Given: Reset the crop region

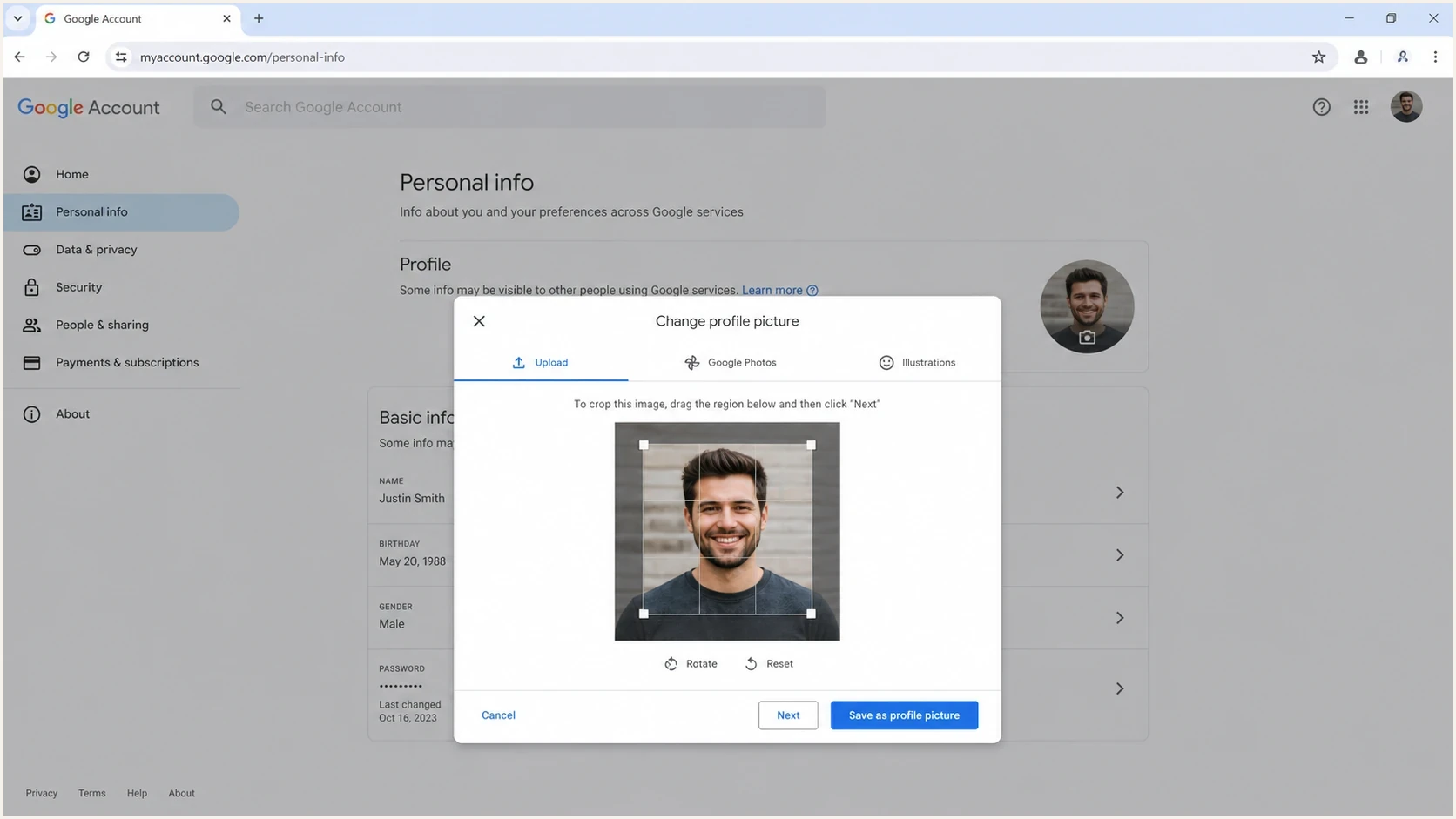Looking at the screenshot, I should [x=769, y=664].
